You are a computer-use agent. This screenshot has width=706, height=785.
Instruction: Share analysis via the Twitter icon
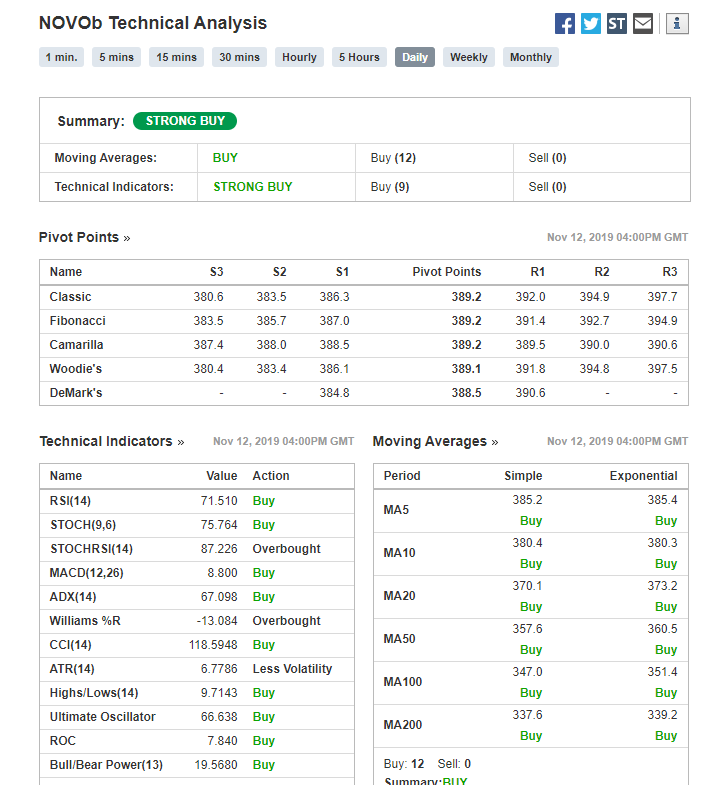pos(591,24)
